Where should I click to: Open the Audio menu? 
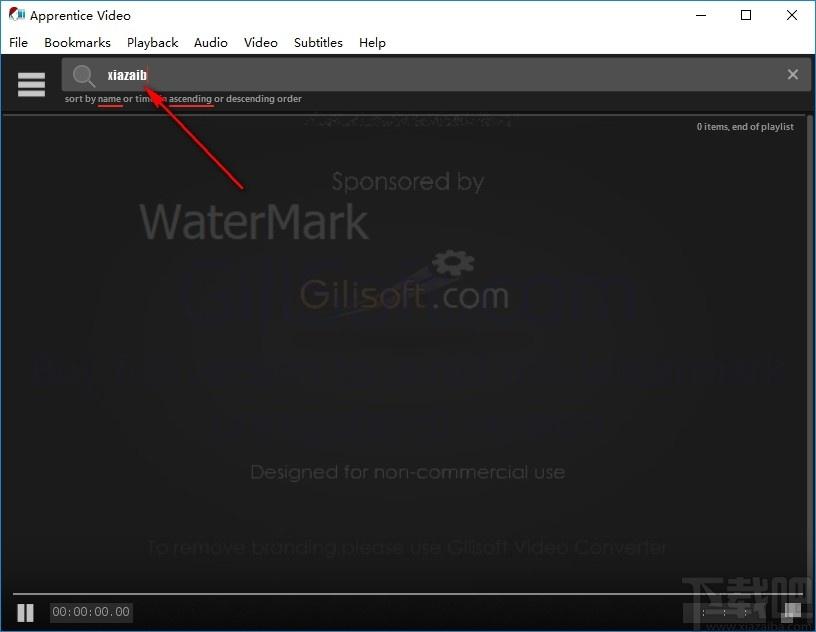click(210, 43)
